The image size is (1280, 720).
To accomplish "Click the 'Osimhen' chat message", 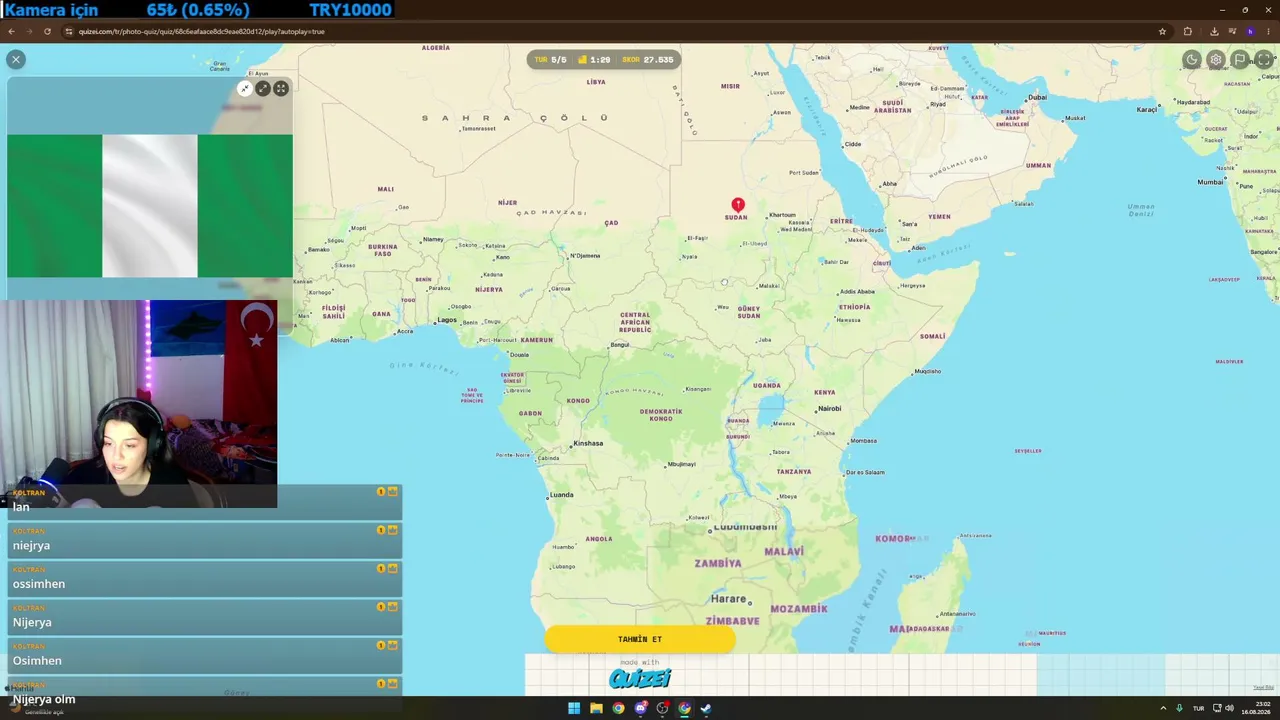I will (x=205, y=656).
